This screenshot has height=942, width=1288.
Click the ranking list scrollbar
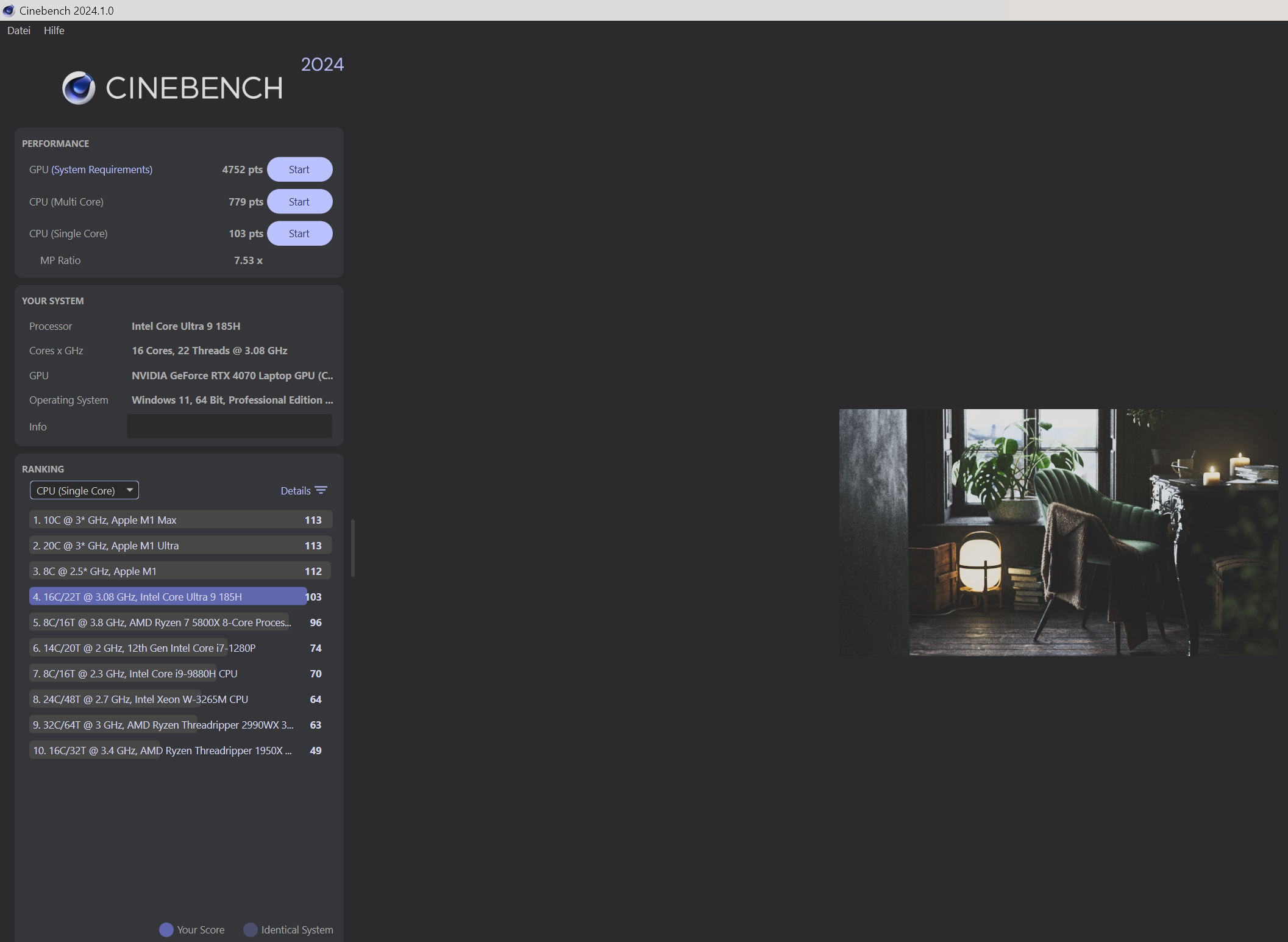click(352, 547)
